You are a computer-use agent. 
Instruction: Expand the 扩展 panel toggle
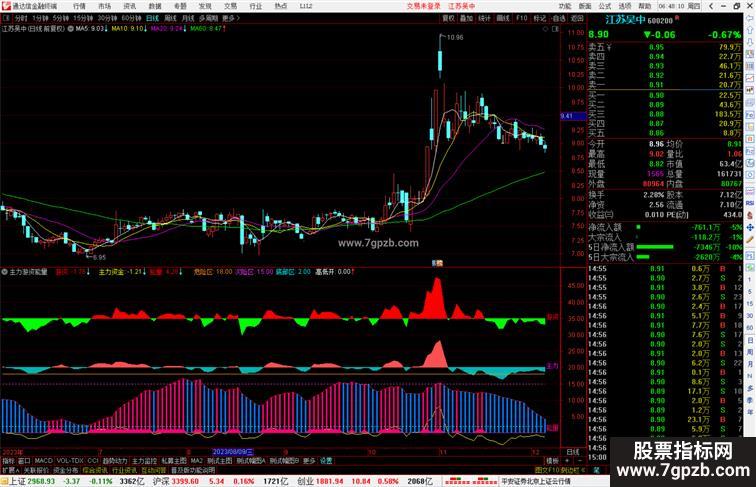coord(10,470)
